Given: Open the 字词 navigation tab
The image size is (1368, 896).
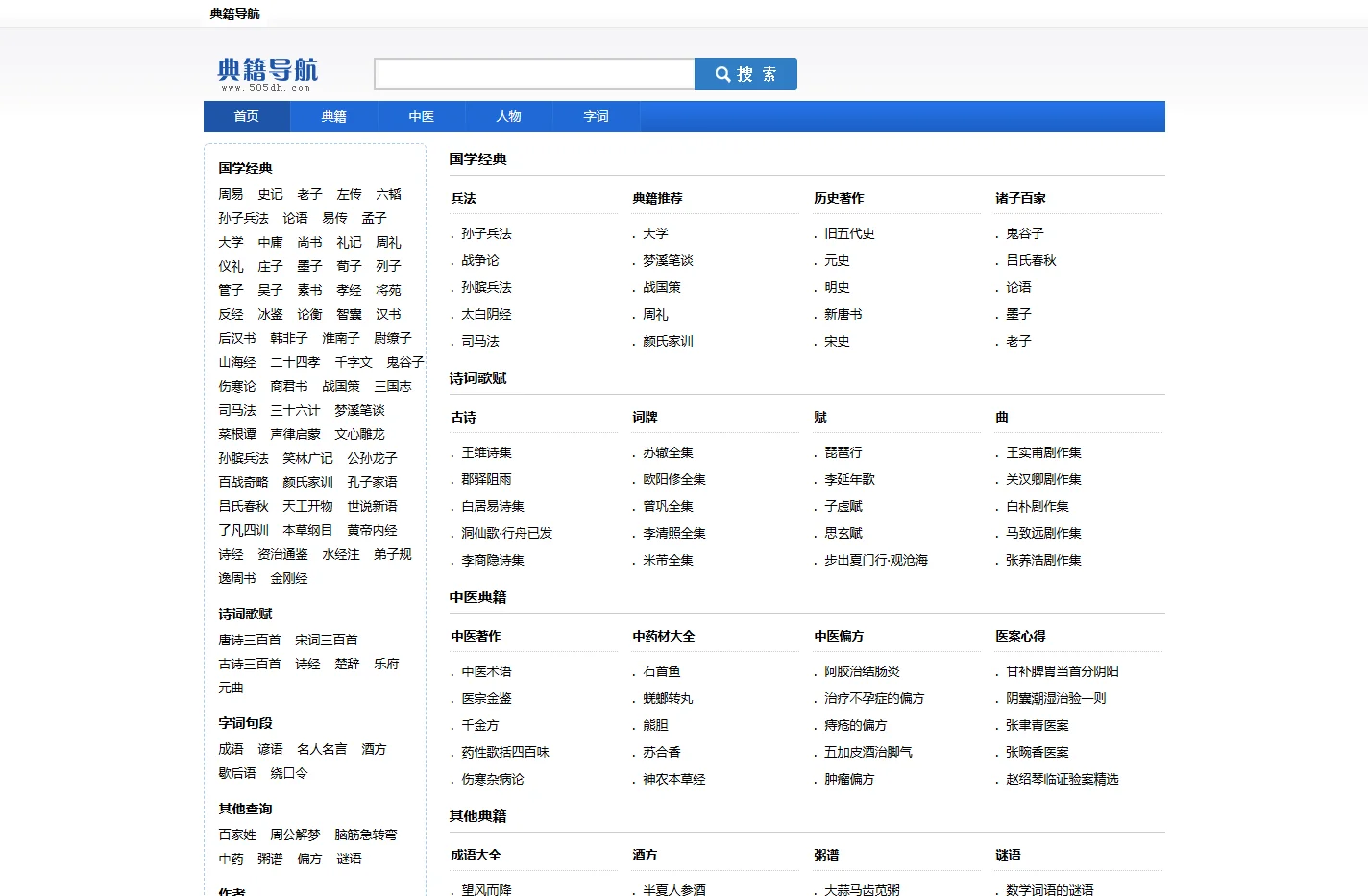Looking at the screenshot, I should tap(596, 116).
